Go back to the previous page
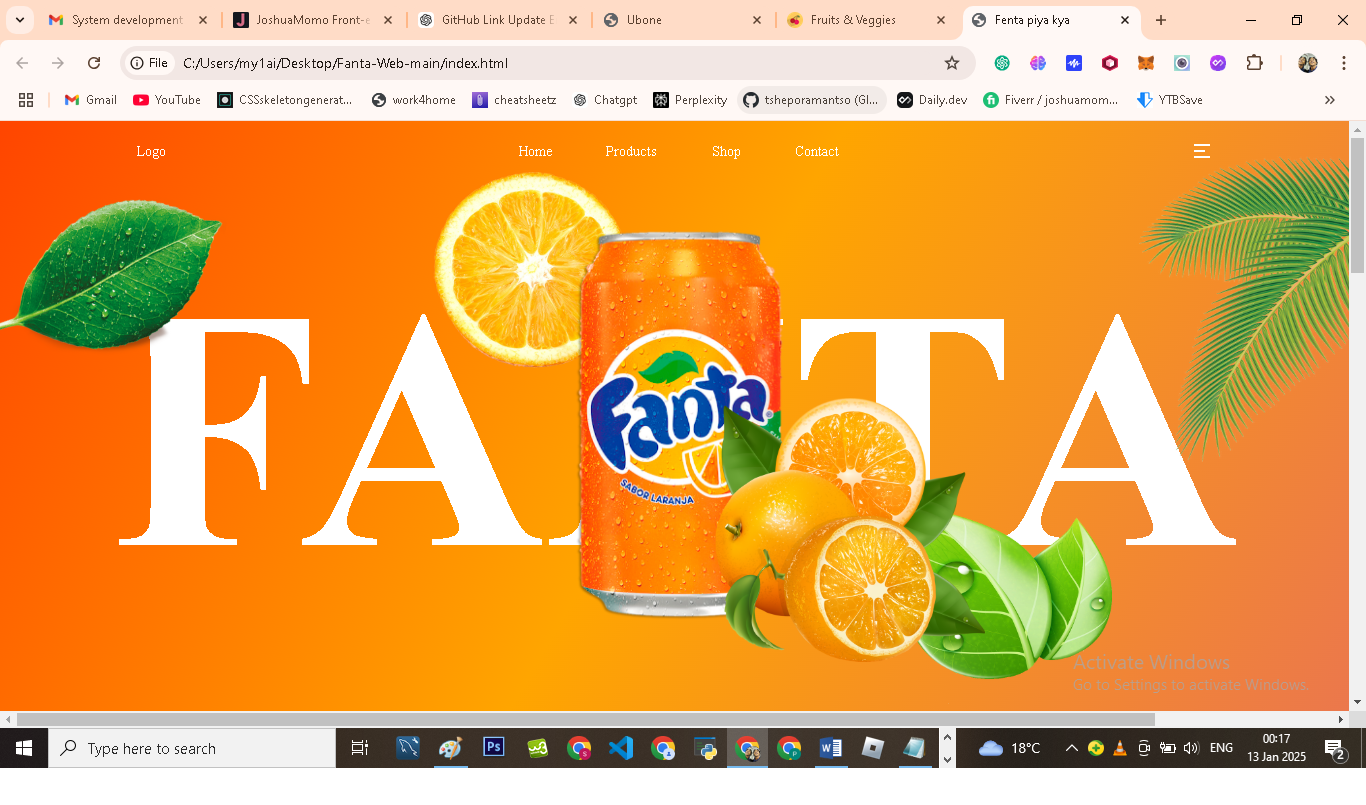This screenshot has height=805, width=1366. 22,63
